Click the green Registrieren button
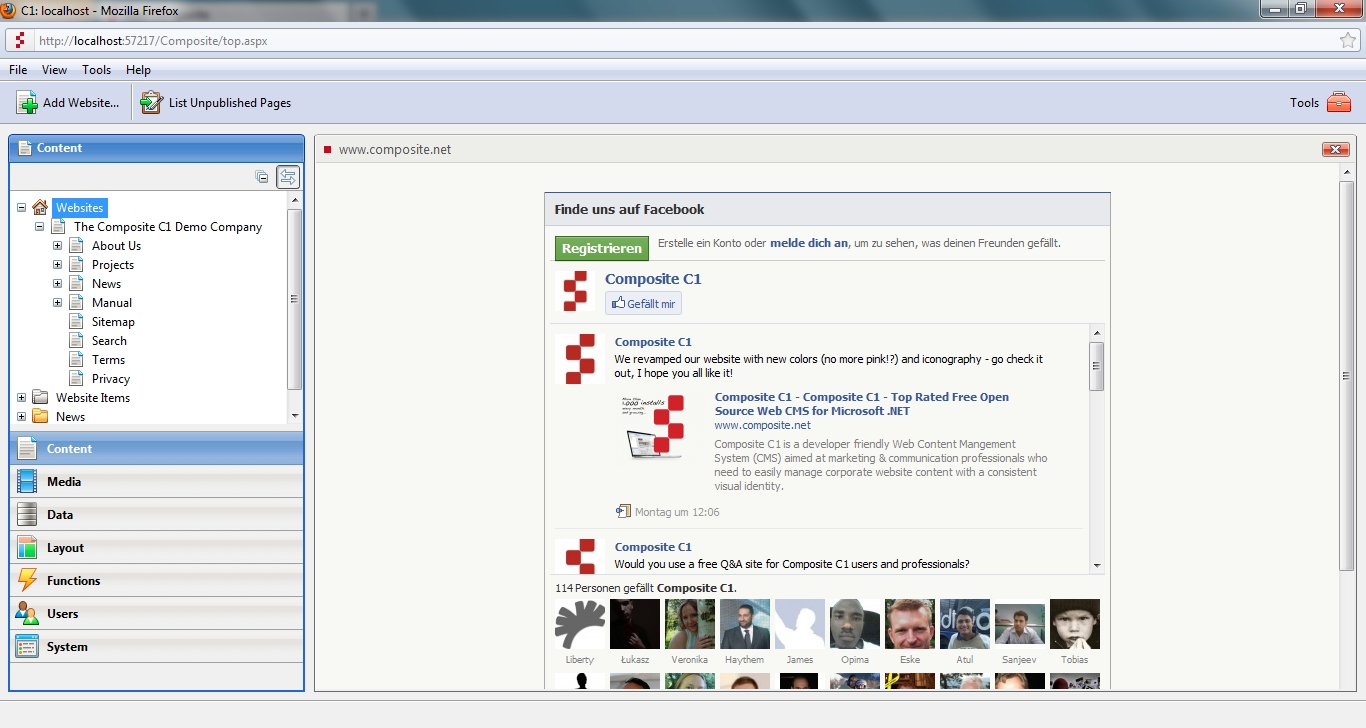This screenshot has height=728, width=1366. pos(602,249)
